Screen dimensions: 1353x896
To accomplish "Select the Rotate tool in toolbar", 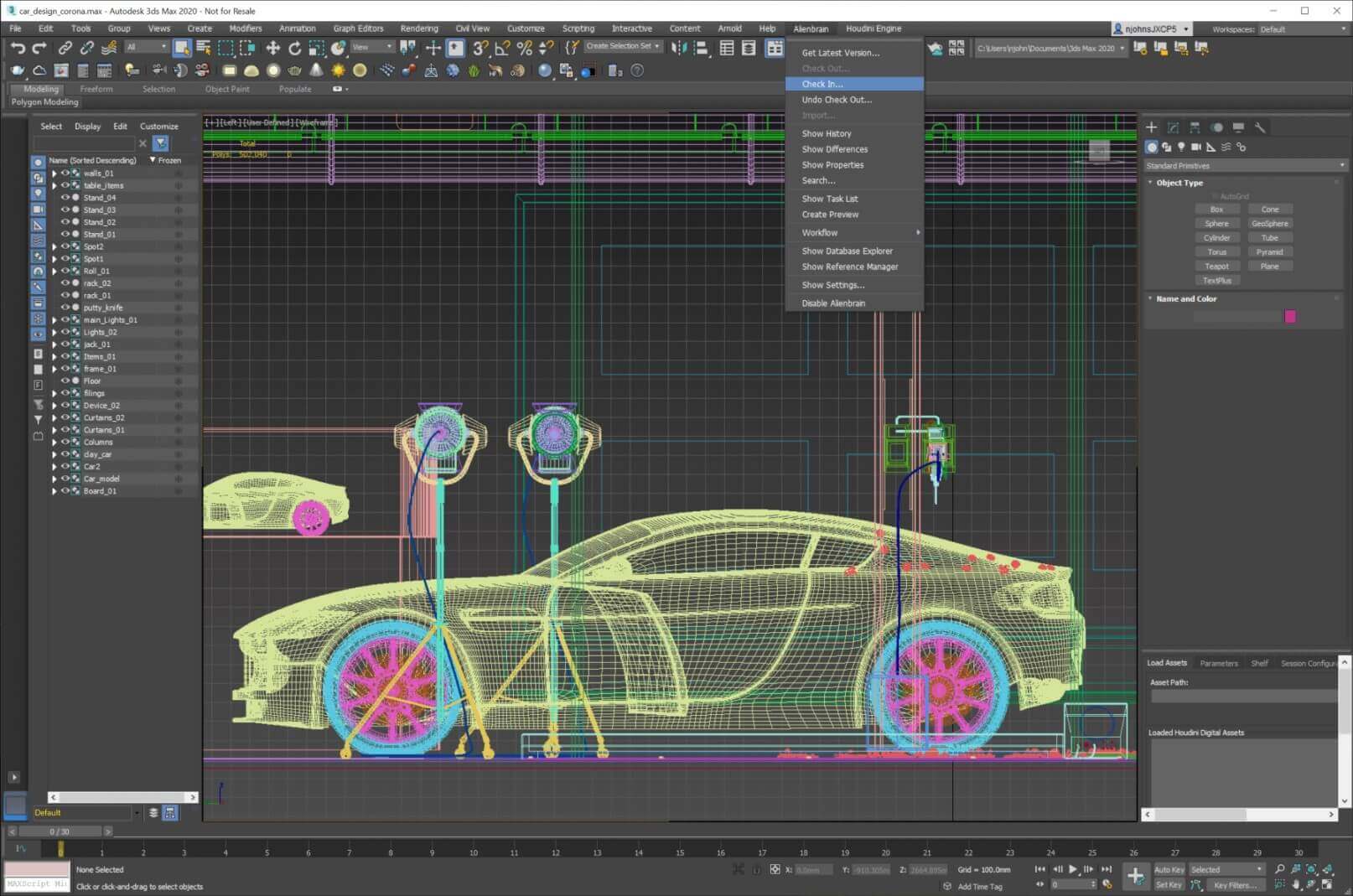I will coord(294,48).
